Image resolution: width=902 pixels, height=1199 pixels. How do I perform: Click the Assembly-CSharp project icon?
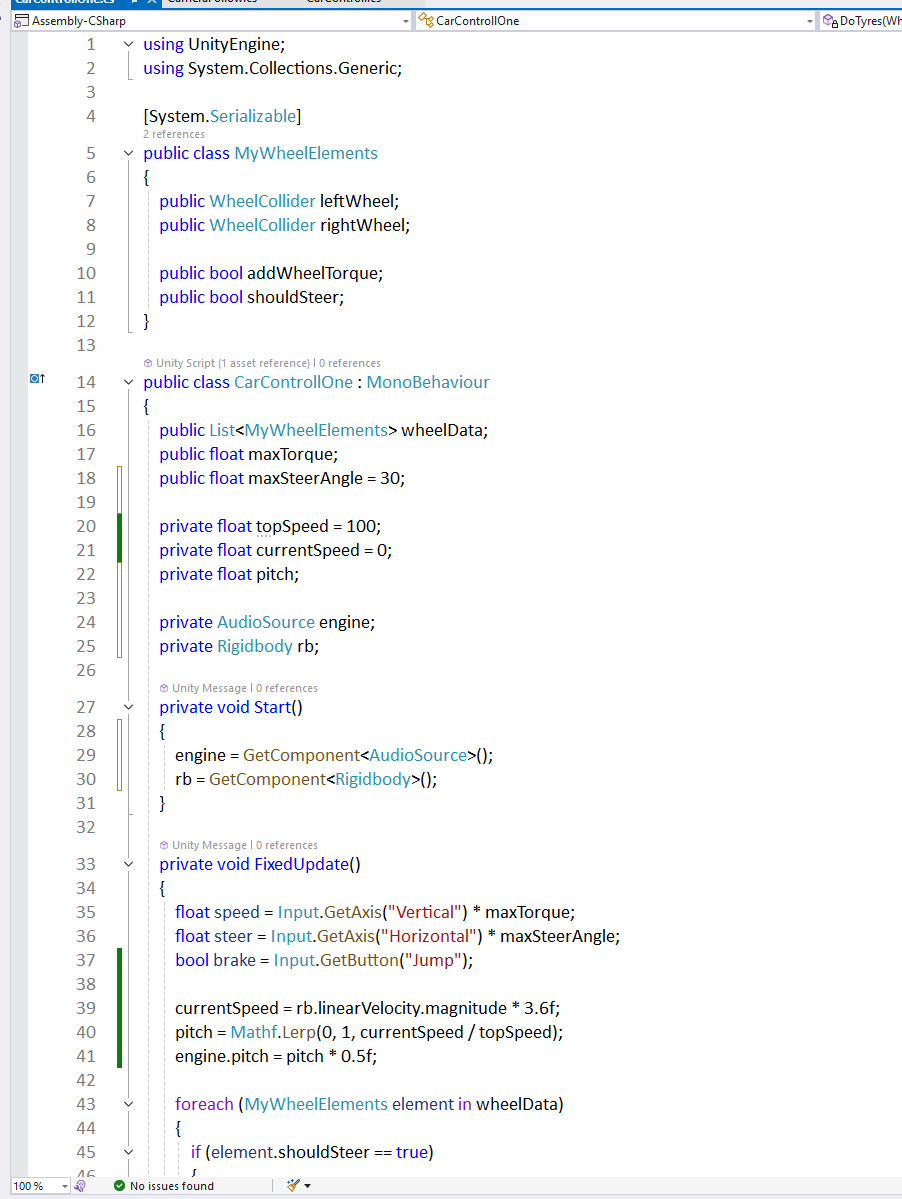coord(21,20)
